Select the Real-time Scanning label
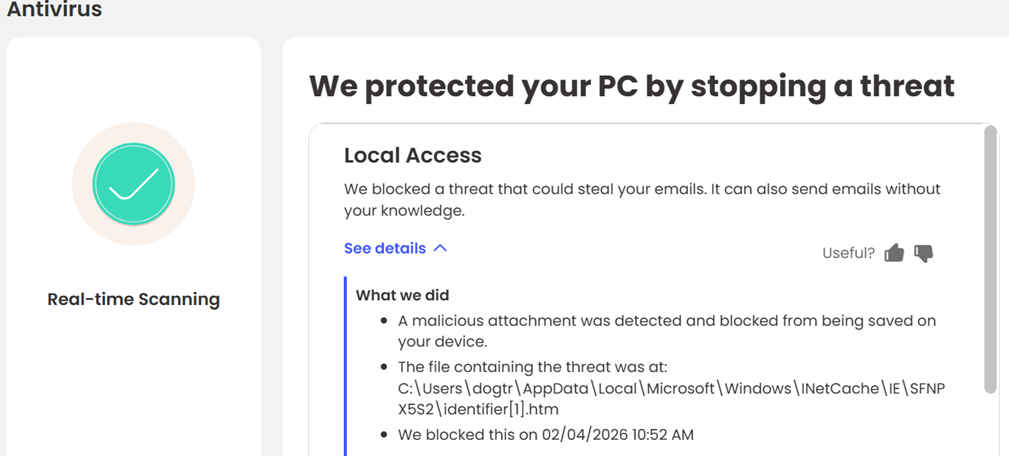Viewport: 1009px width, 456px height. pyautogui.click(x=134, y=299)
